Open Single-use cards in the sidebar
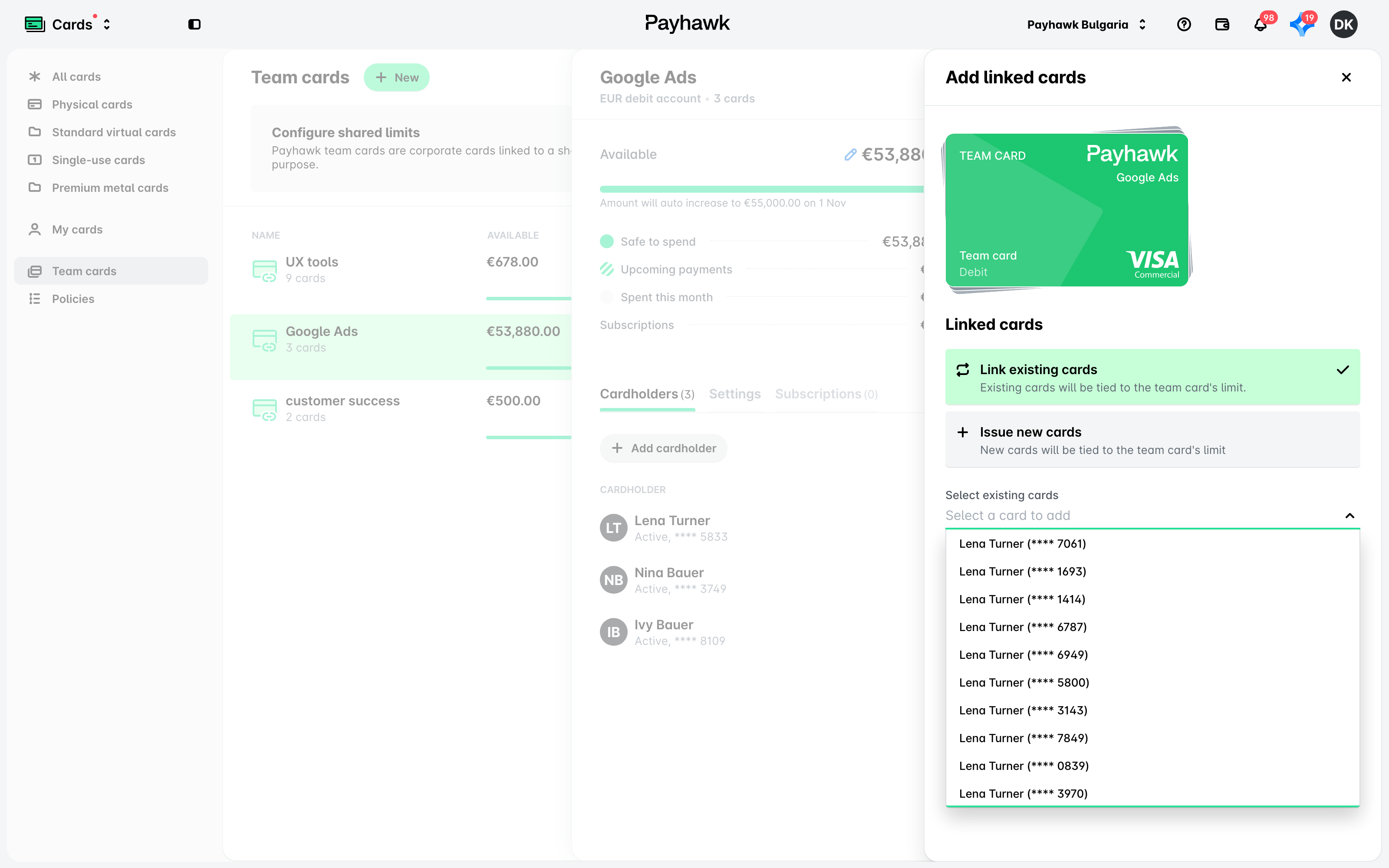This screenshot has height=868, width=1389. click(112, 160)
